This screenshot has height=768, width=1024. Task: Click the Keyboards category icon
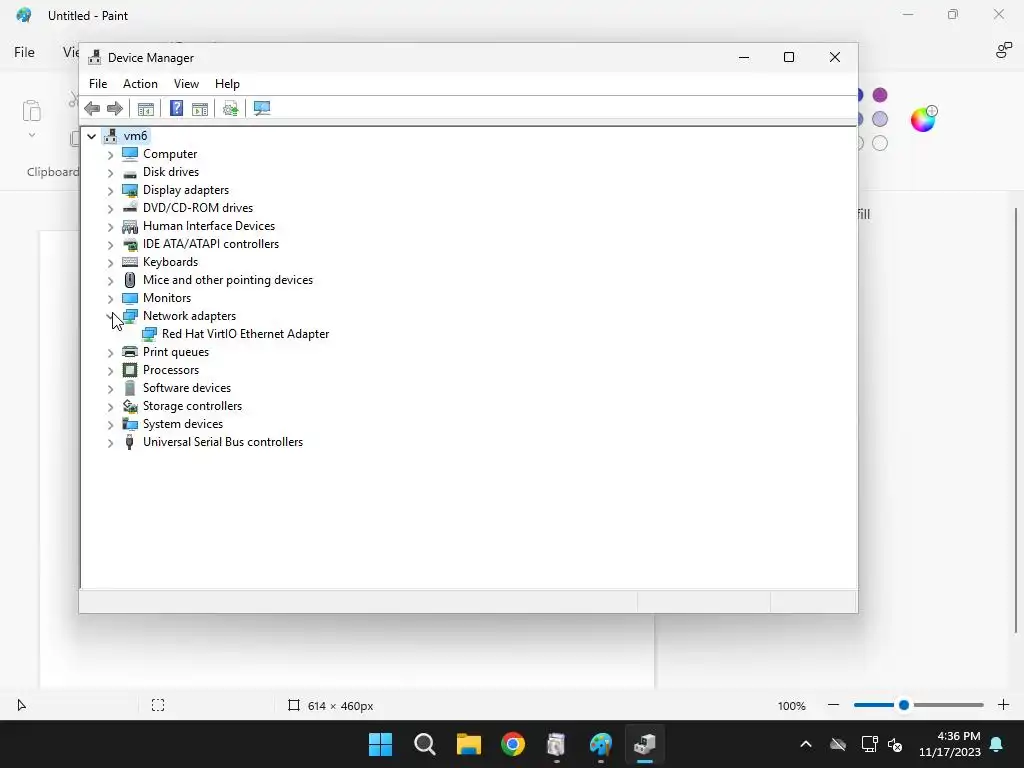click(130, 262)
